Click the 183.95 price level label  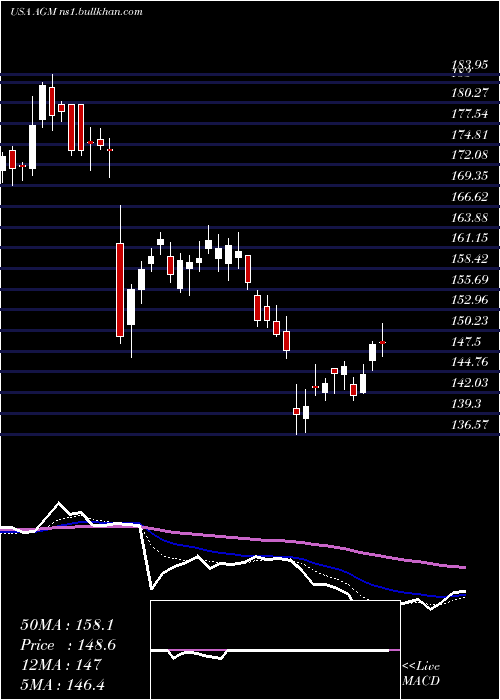point(469,65)
